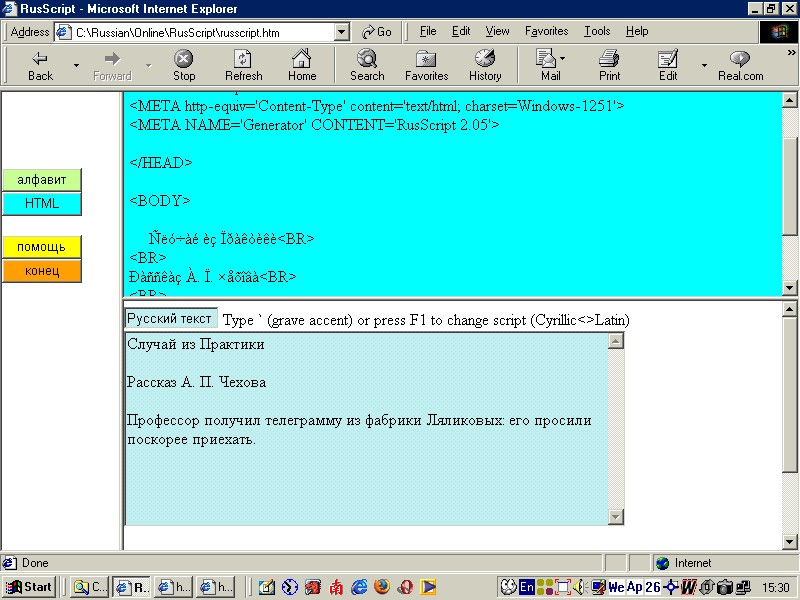This screenshot has height=600, width=800.
Task: Open the View menu
Action: click(x=497, y=32)
